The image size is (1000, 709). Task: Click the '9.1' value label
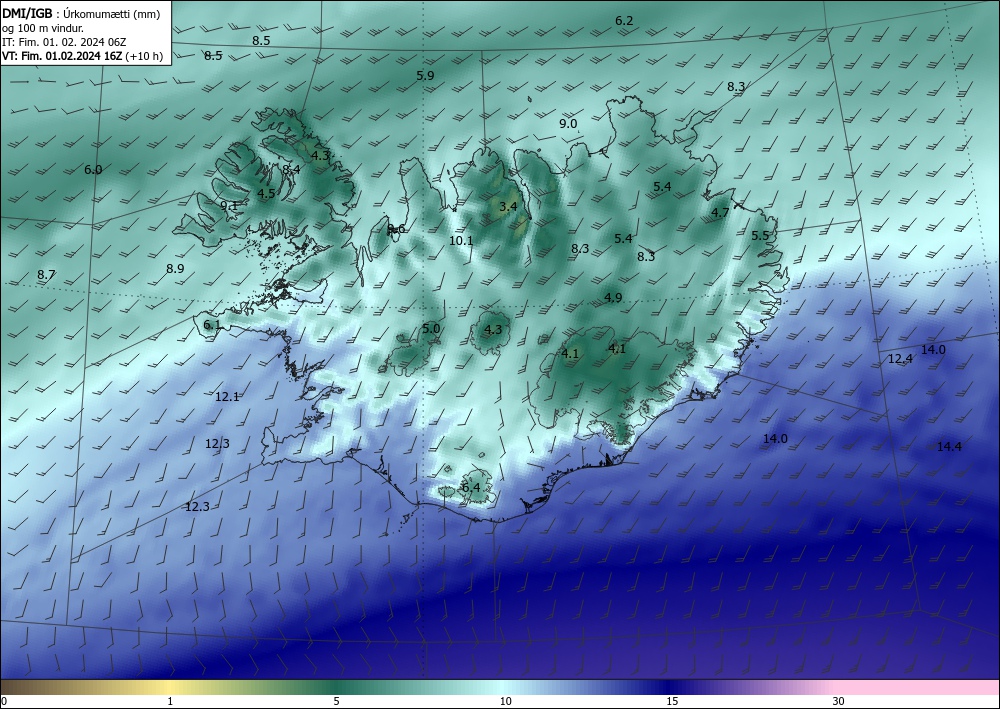(229, 205)
